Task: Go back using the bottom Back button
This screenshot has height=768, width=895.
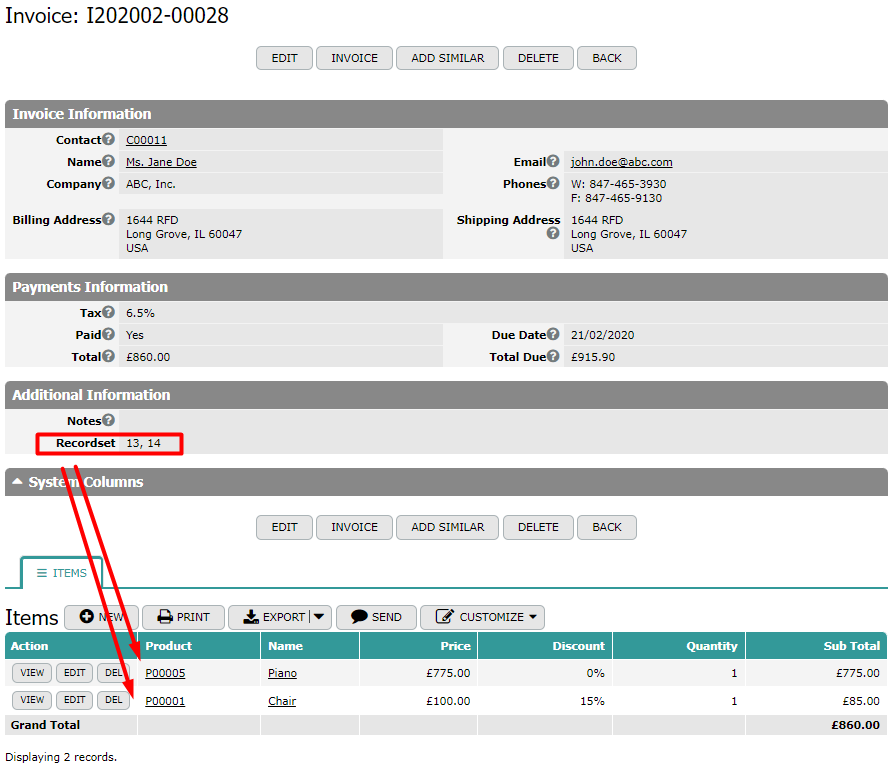Action: [607, 527]
